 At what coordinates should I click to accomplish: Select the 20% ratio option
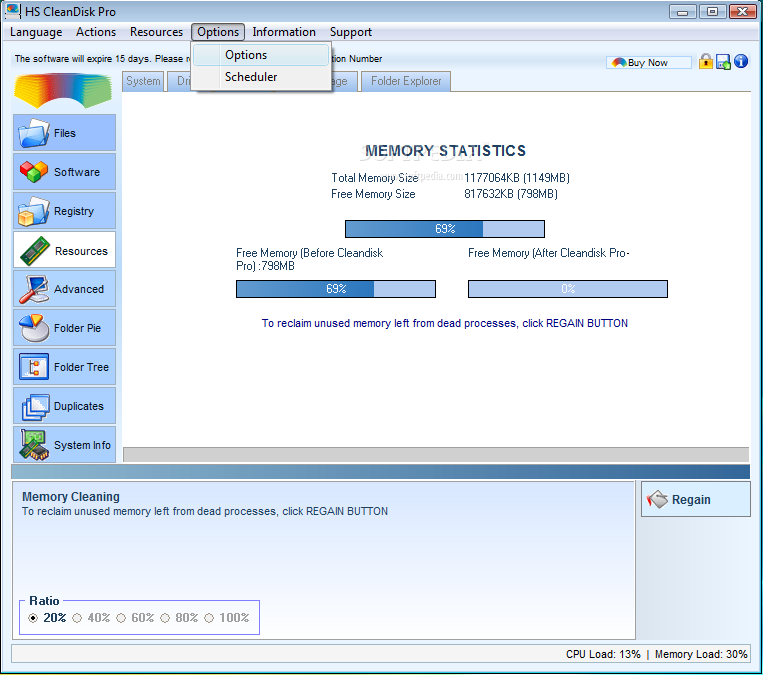47,618
